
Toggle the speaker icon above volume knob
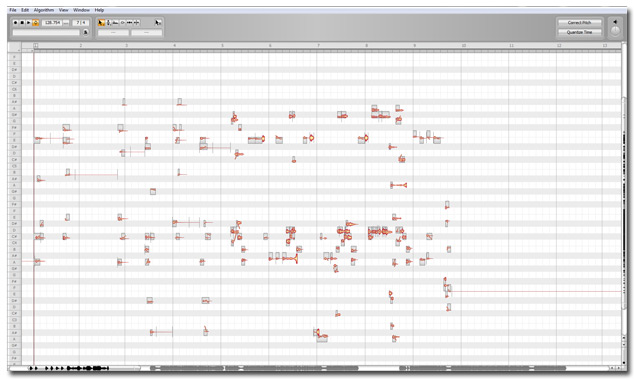(615, 22)
